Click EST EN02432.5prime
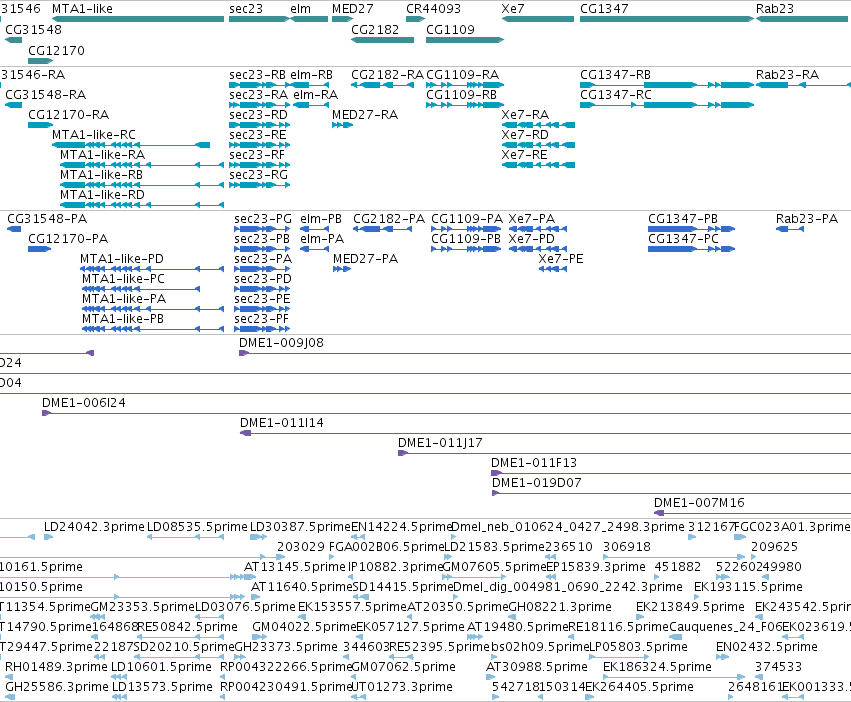Screen dimensions: 851x702 tap(722, 657)
